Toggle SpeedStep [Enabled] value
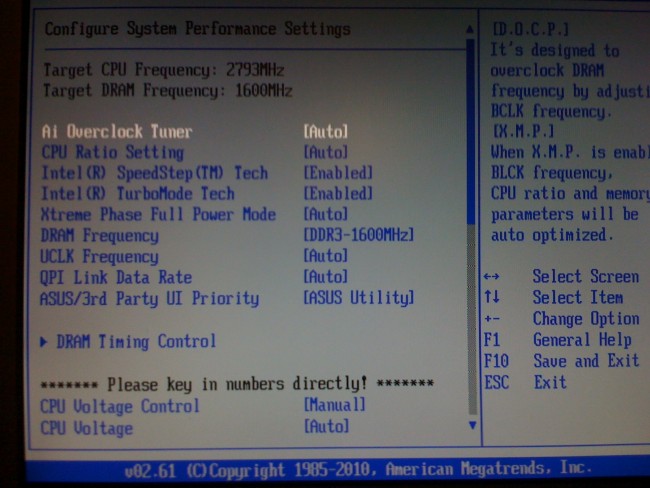Viewport: 650px width, 488px height. [x=338, y=173]
